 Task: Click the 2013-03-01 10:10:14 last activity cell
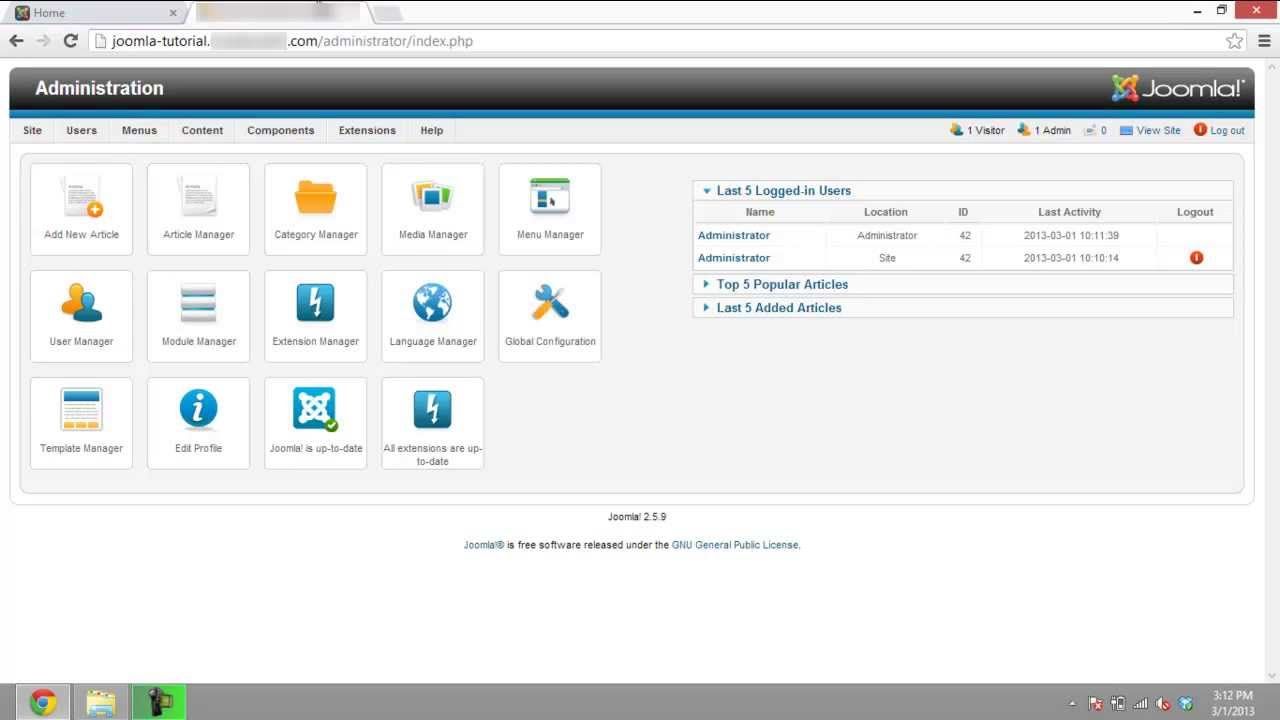coord(1070,258)
